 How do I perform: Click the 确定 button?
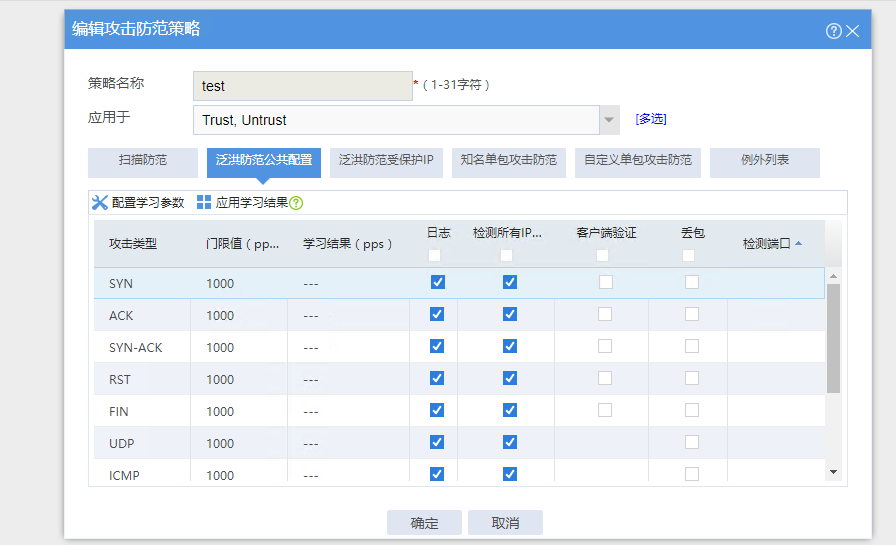tap(424, 523)
